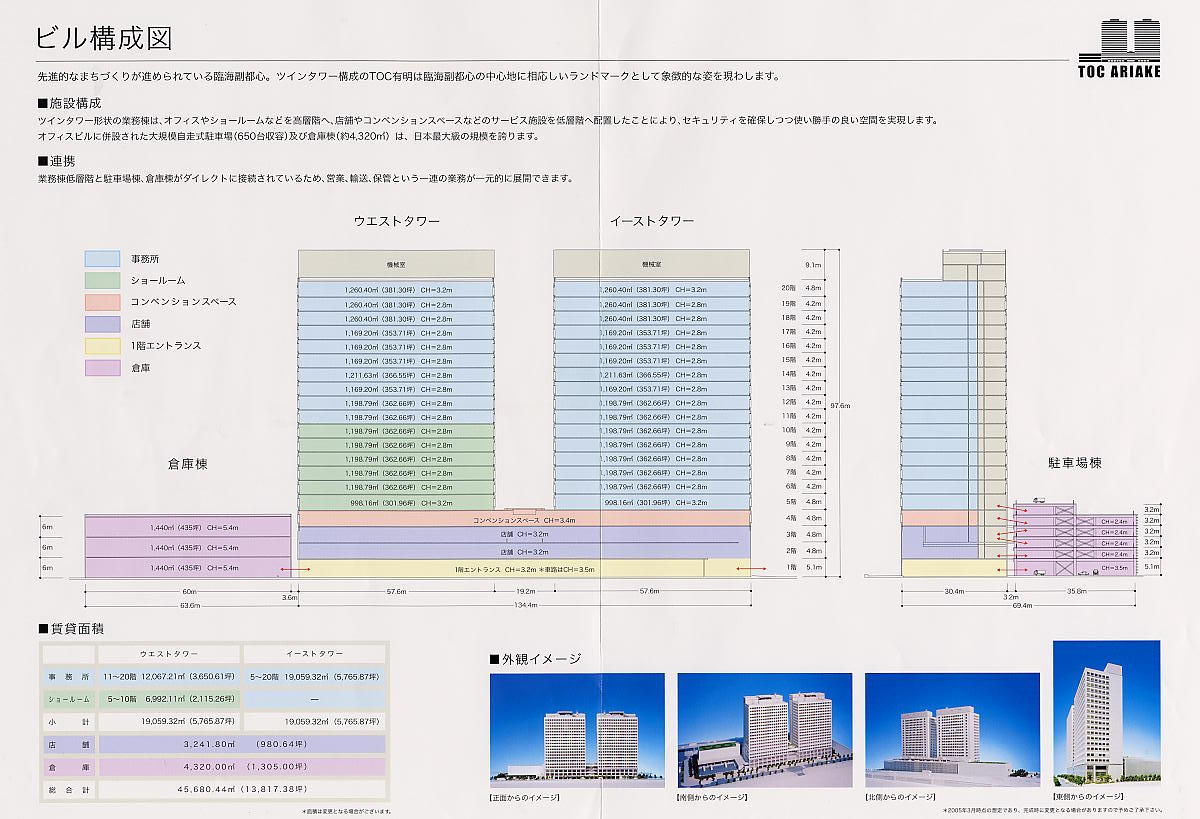Pick the orange コンベンションスペース legend swatch
Screen dimensions: 1200x819
coord(102,301)
